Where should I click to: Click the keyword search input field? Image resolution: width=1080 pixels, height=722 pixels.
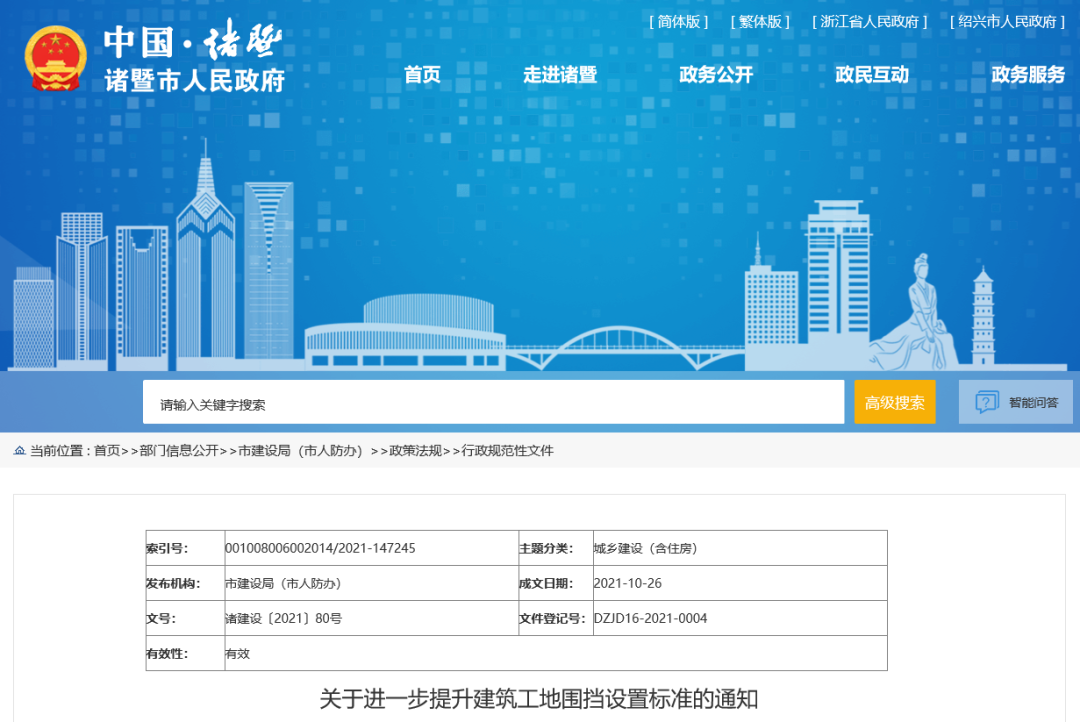click(493, 403)
